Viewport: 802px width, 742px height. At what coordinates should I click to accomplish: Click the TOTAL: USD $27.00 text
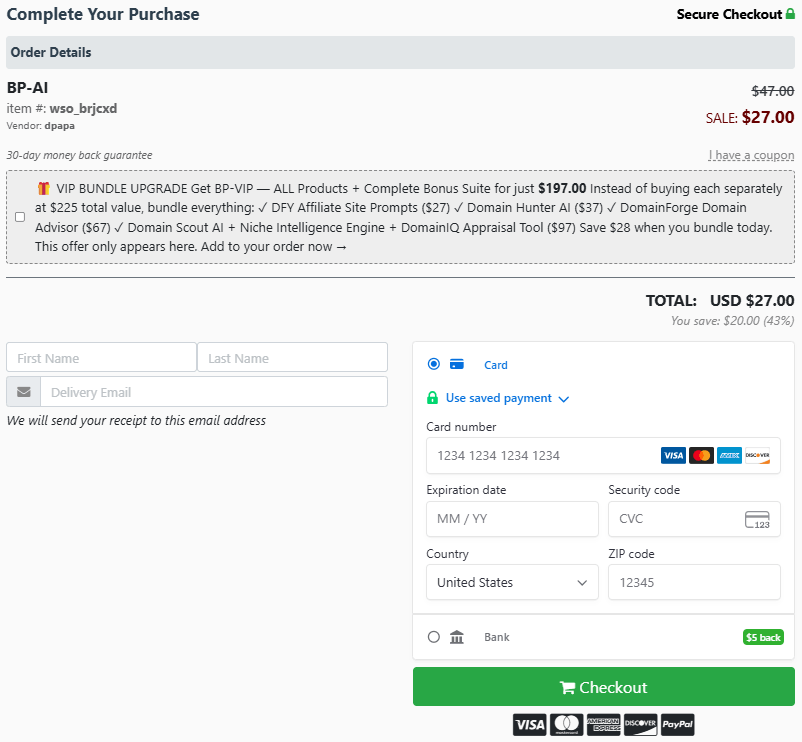[x=720, y=301]
